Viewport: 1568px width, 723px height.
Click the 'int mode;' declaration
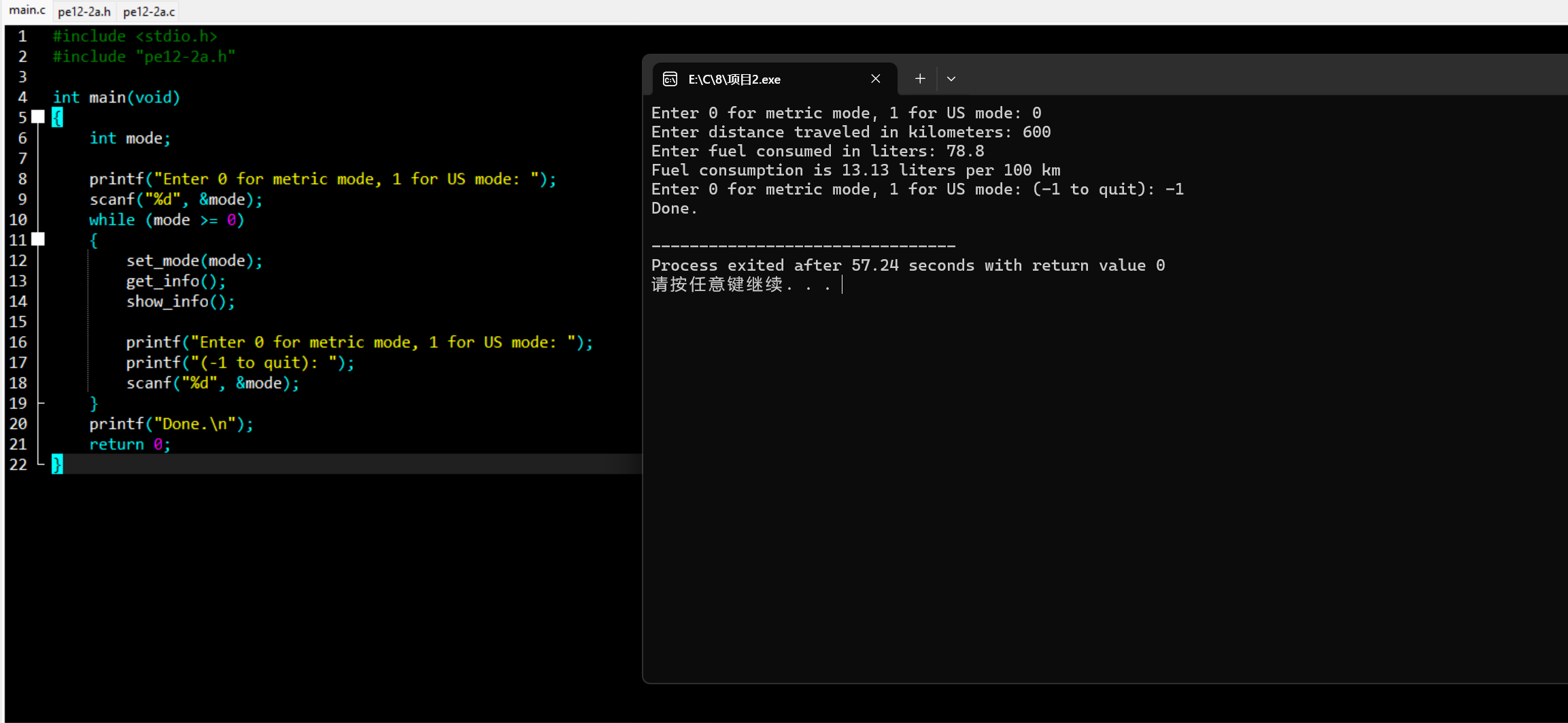pyautogui.click(x=130, y=138)
